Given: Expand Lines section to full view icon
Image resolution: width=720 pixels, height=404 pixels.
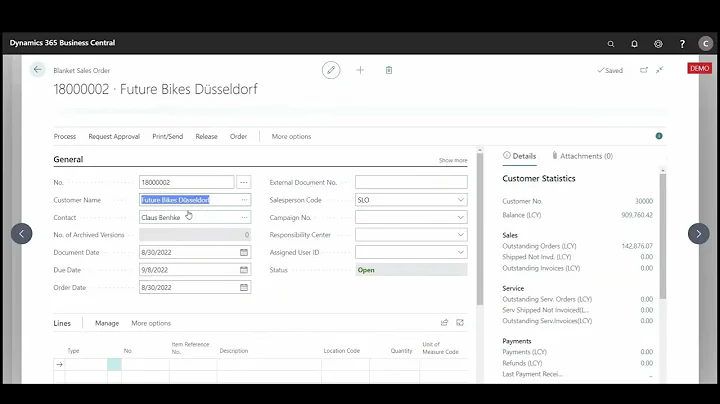Looking at the screenshot, I should click(x=460, y=323).
